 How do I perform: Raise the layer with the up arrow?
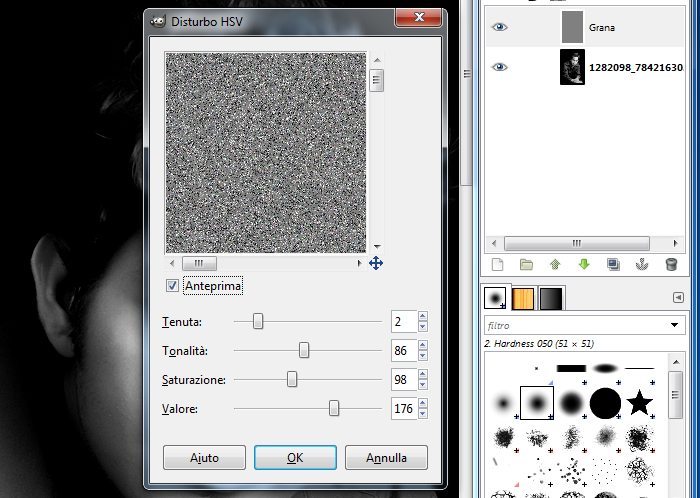556,265
